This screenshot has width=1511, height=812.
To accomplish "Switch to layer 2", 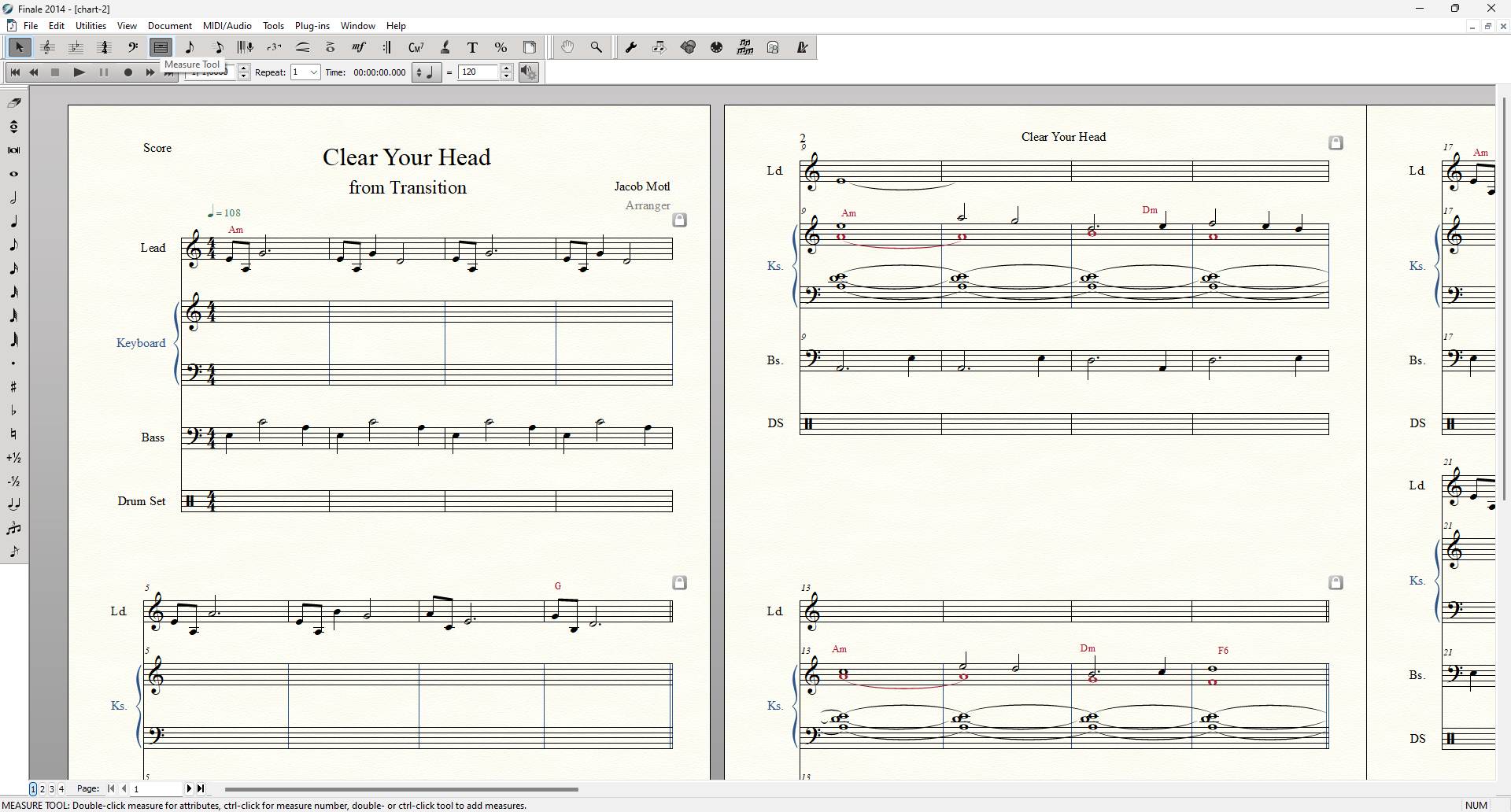I will tap(42, 789).
